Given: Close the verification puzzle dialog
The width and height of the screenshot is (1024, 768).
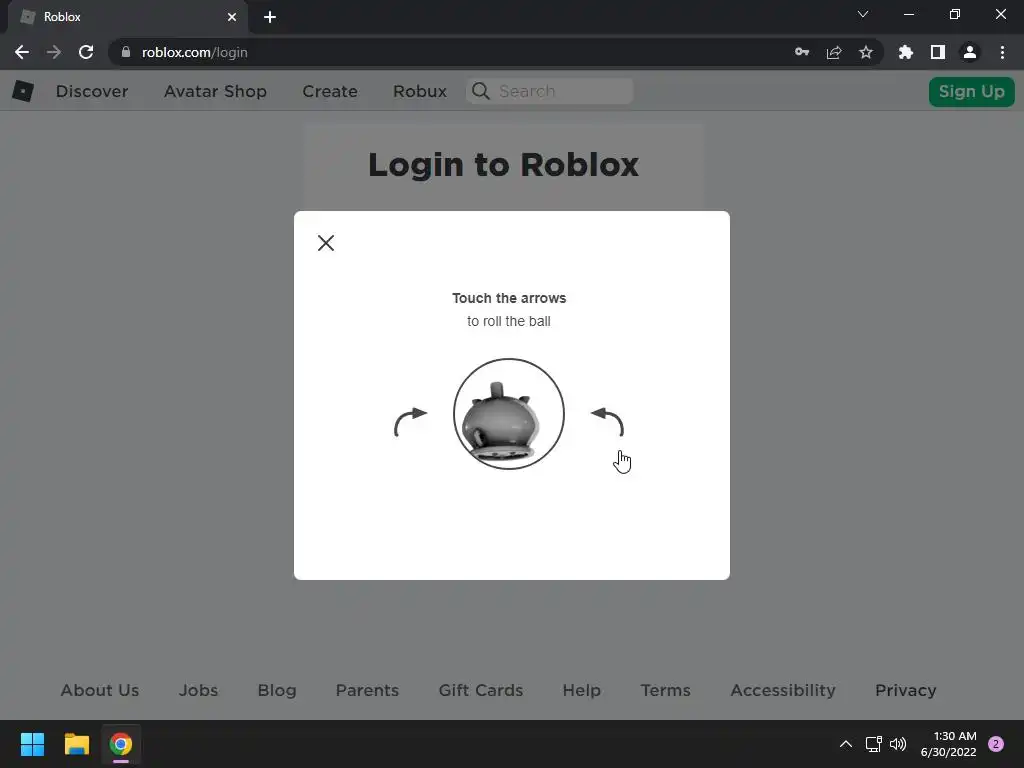Looking at the screenshot, I should [325, 243].
